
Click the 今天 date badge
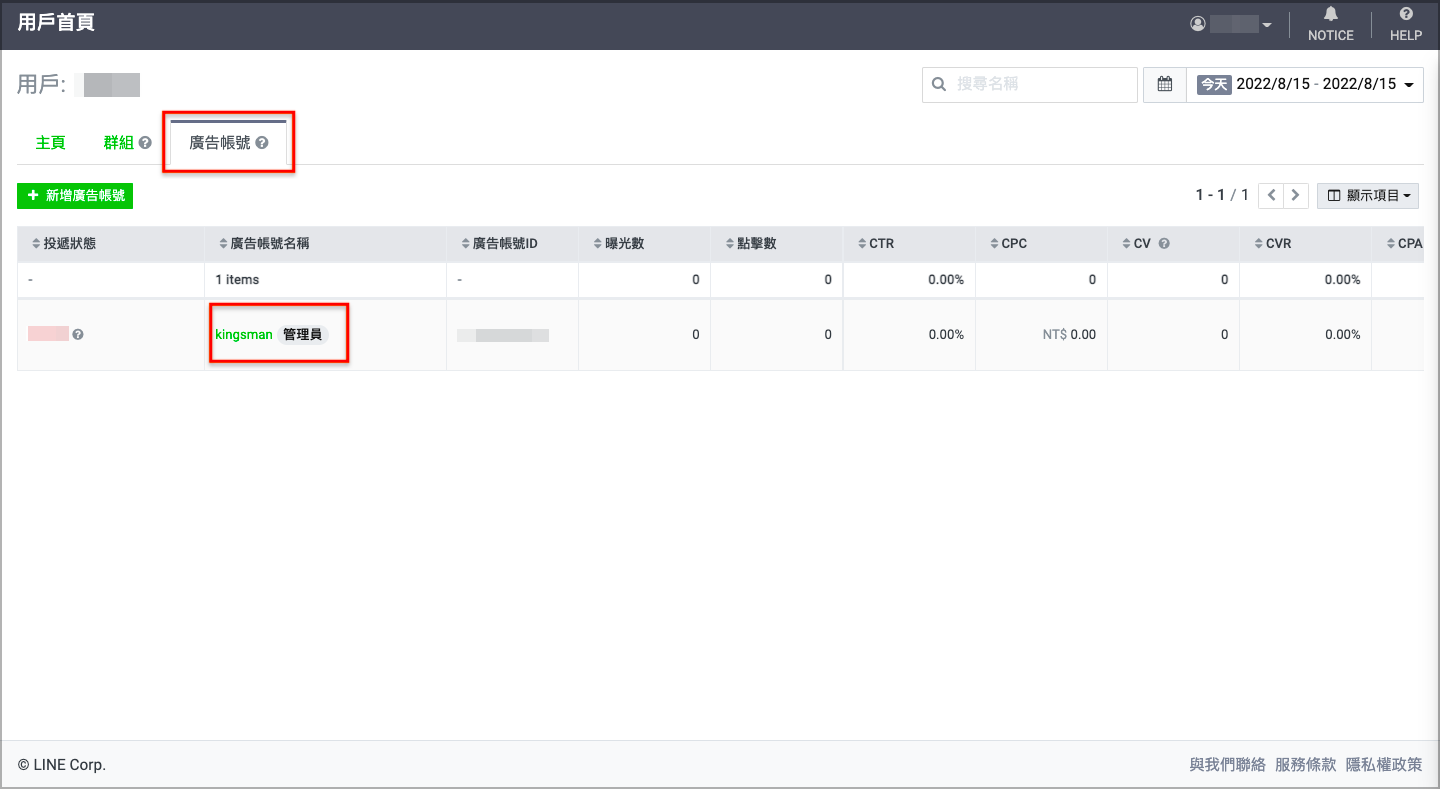(1213, 84)
